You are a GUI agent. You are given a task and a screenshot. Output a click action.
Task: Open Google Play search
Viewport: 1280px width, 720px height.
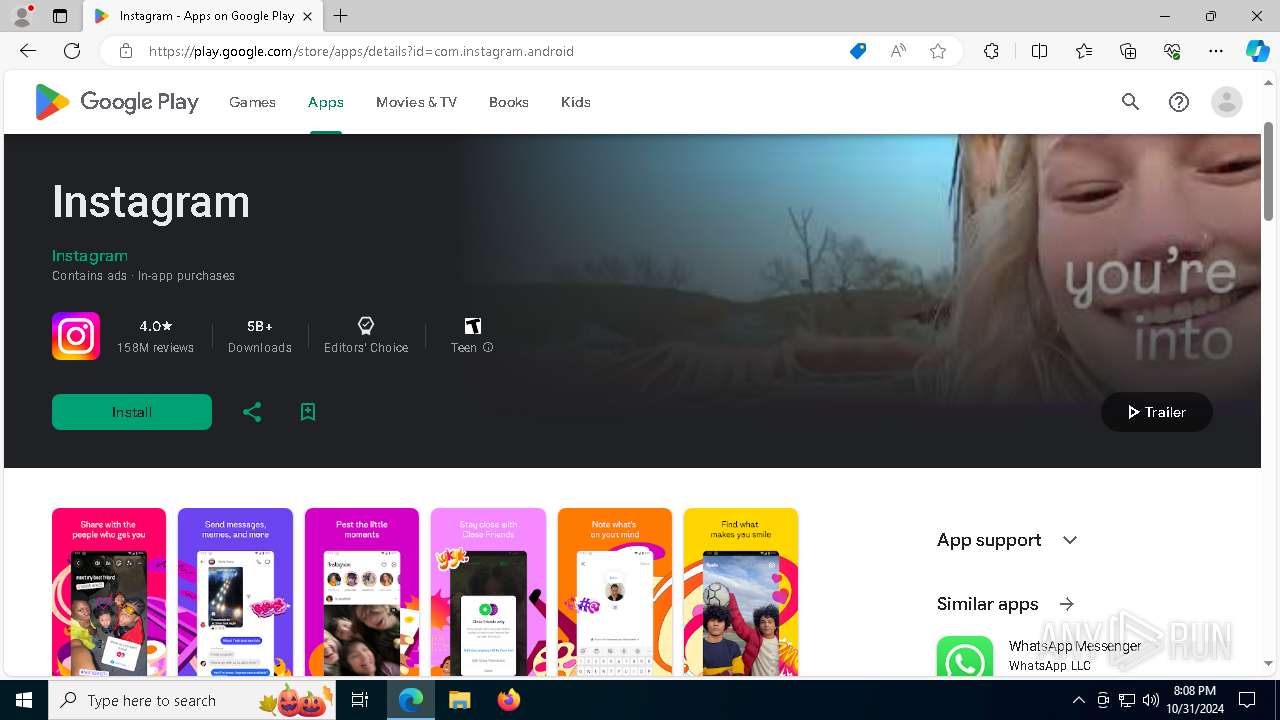click(1130, 102)
